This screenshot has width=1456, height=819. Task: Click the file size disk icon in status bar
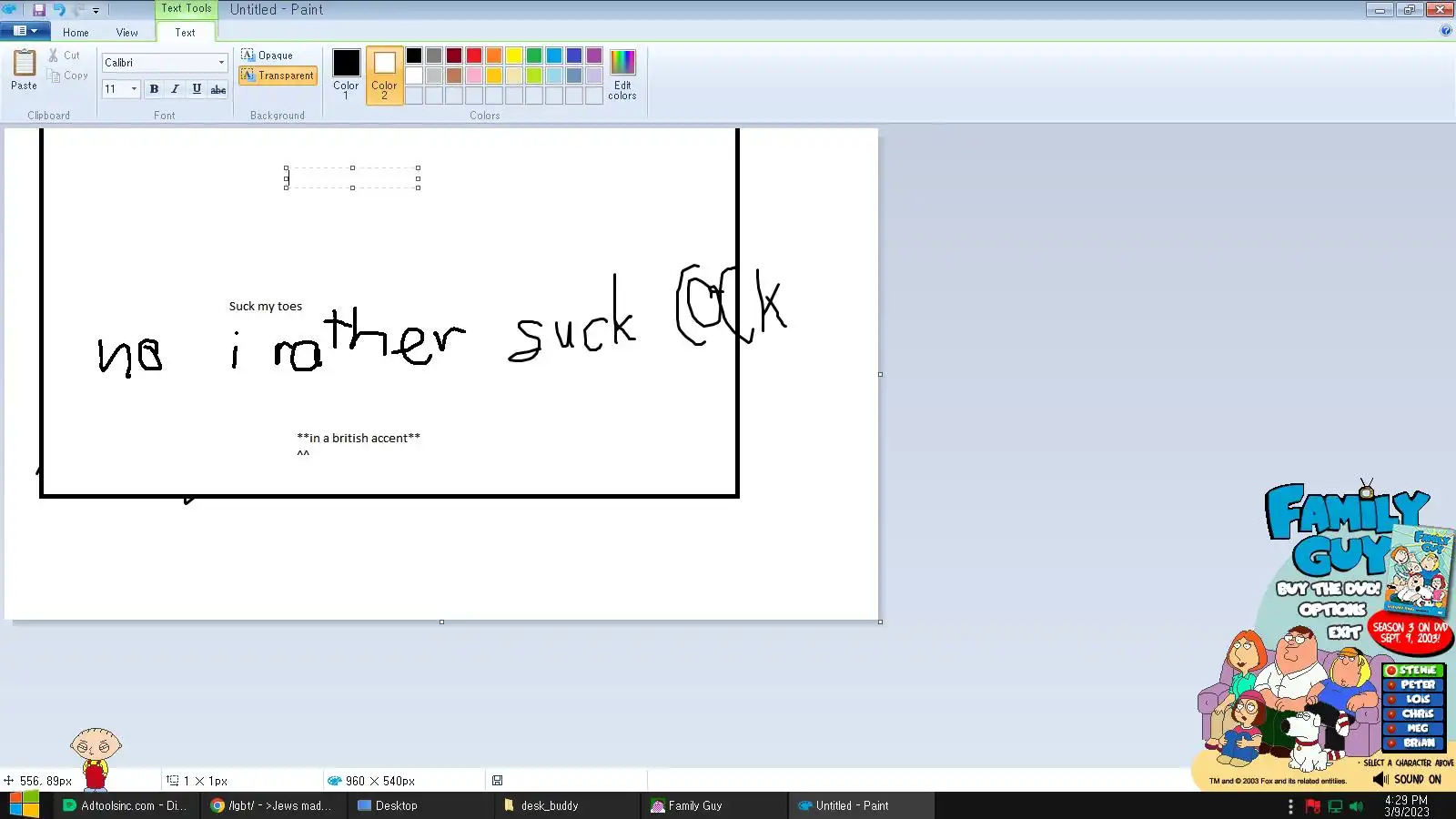pyautogui.click(x=497, y=781)
